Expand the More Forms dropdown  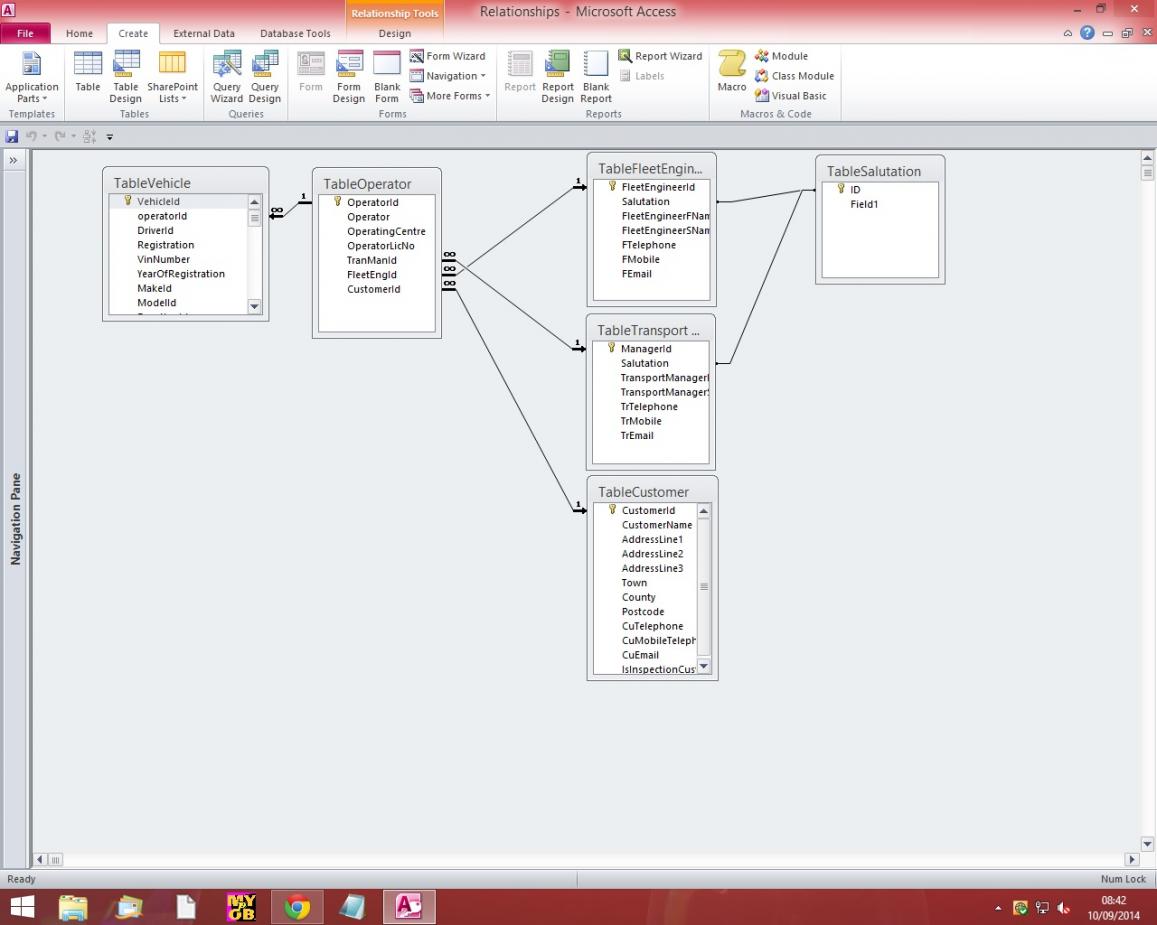tap(449, 96)
